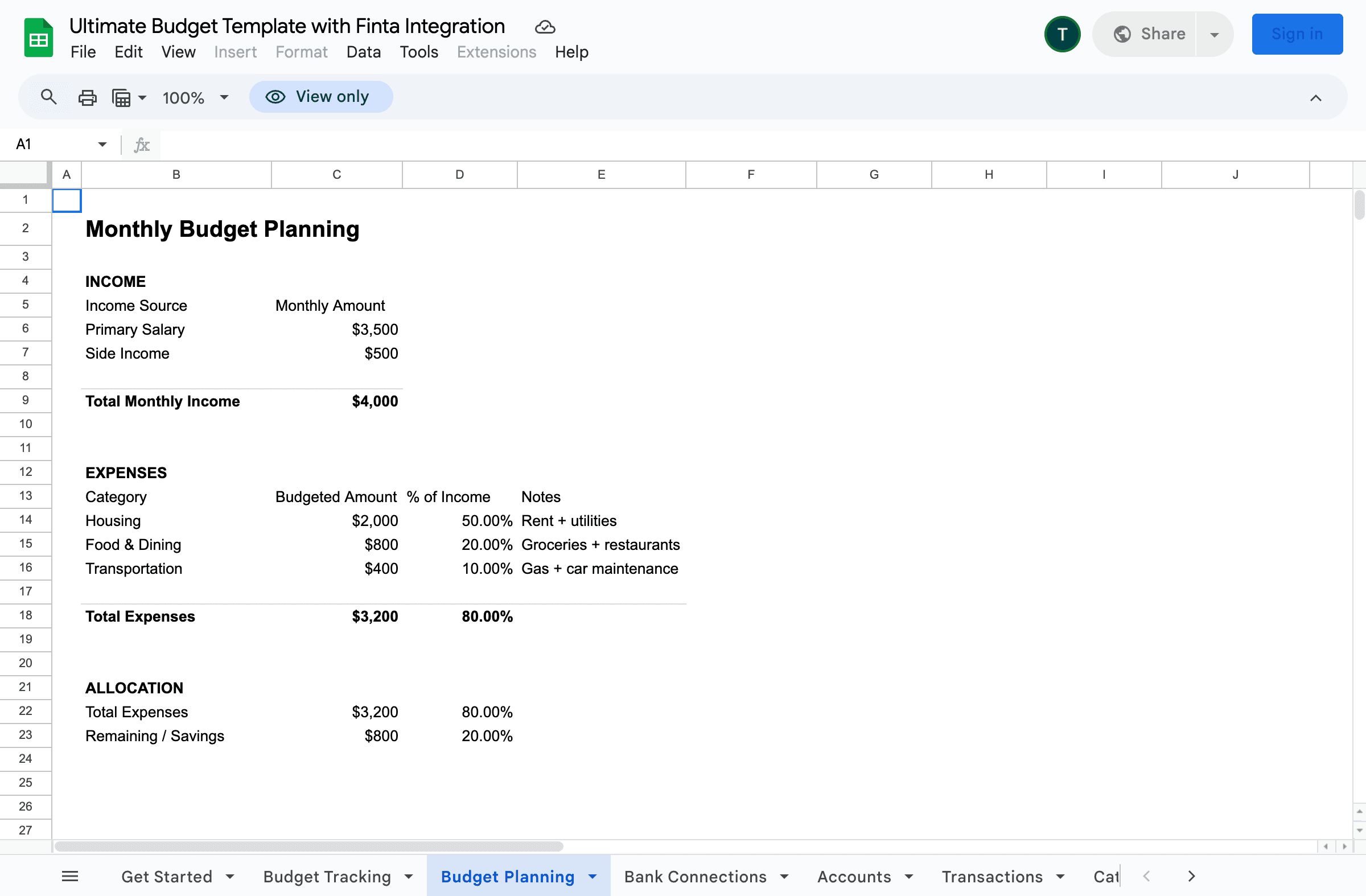
Task: Open the File menu
Action: [x=83, y=52]
